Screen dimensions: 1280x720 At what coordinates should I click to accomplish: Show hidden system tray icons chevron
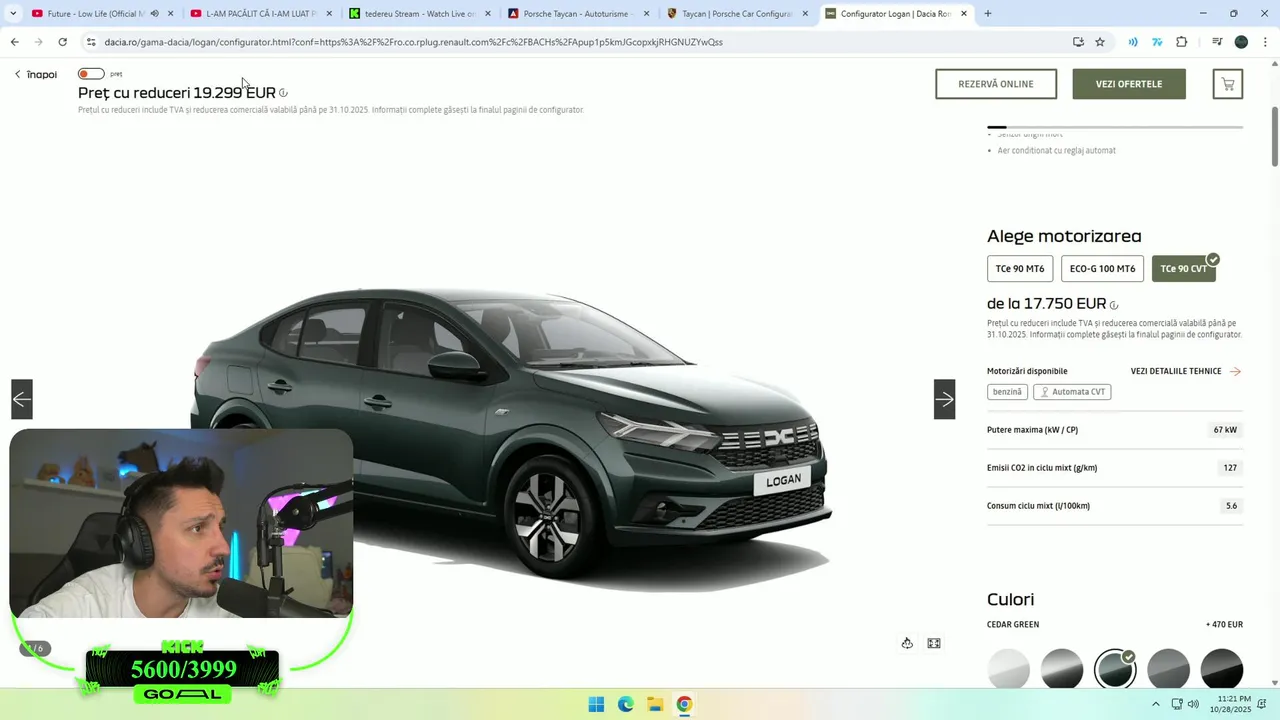1156,704
